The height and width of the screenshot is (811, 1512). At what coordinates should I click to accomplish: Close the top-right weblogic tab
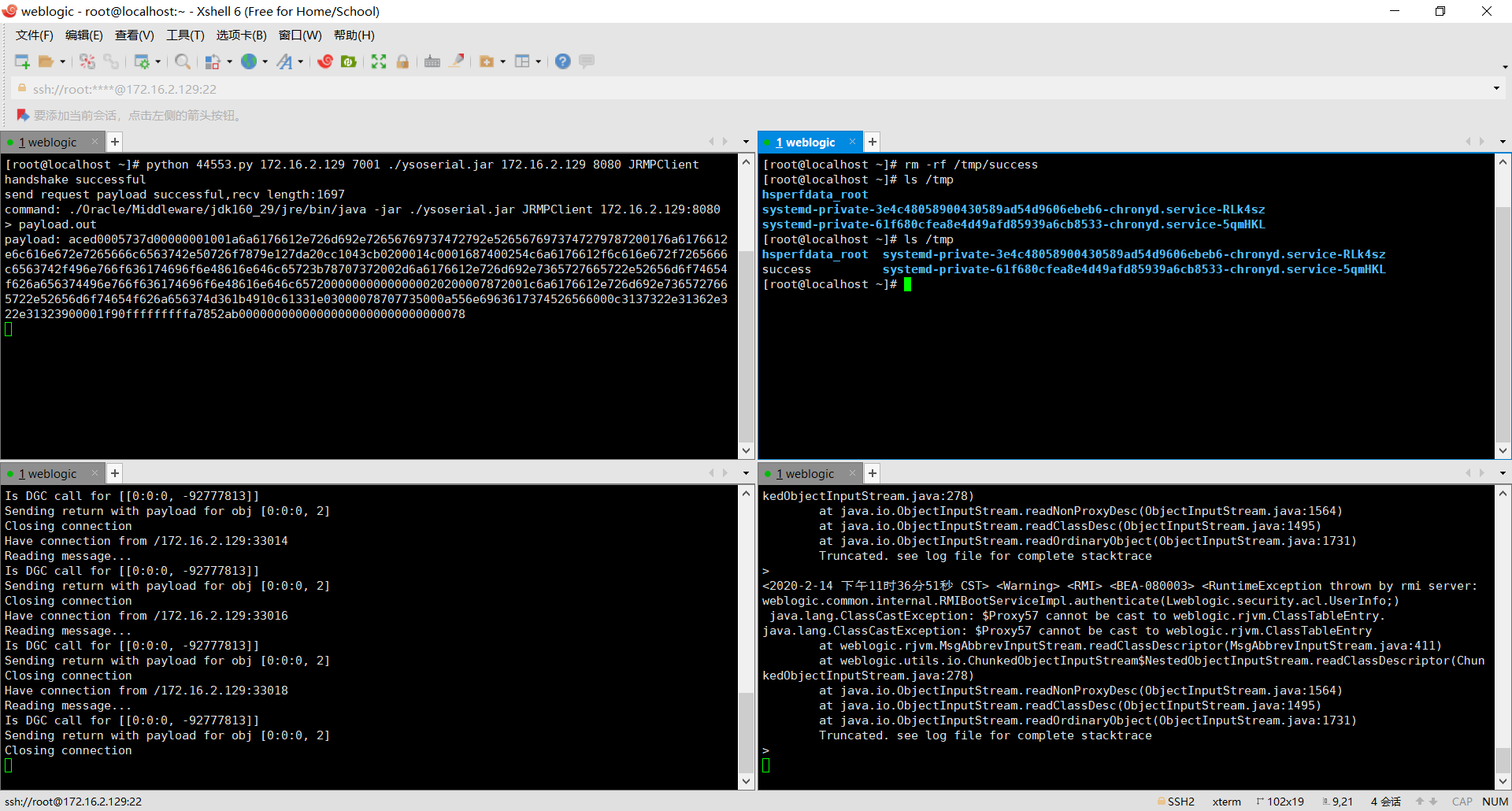pyautogui.click(x=852, y=142)
